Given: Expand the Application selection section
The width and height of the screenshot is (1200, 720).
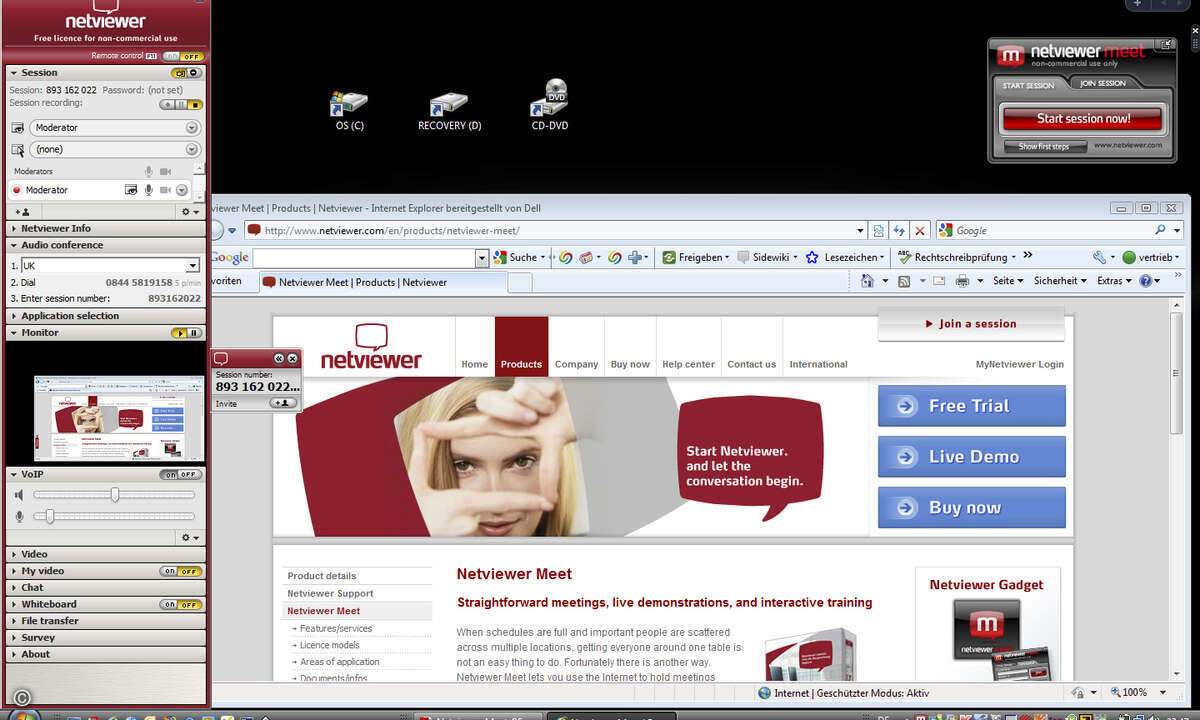Looking at the screenshot, I should pos(106,315).
